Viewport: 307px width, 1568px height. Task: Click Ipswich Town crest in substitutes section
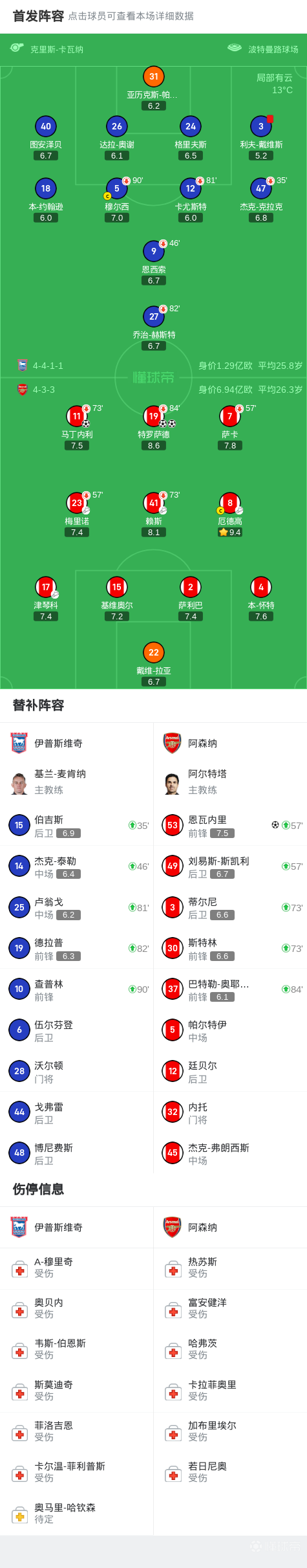pos(19,743)
